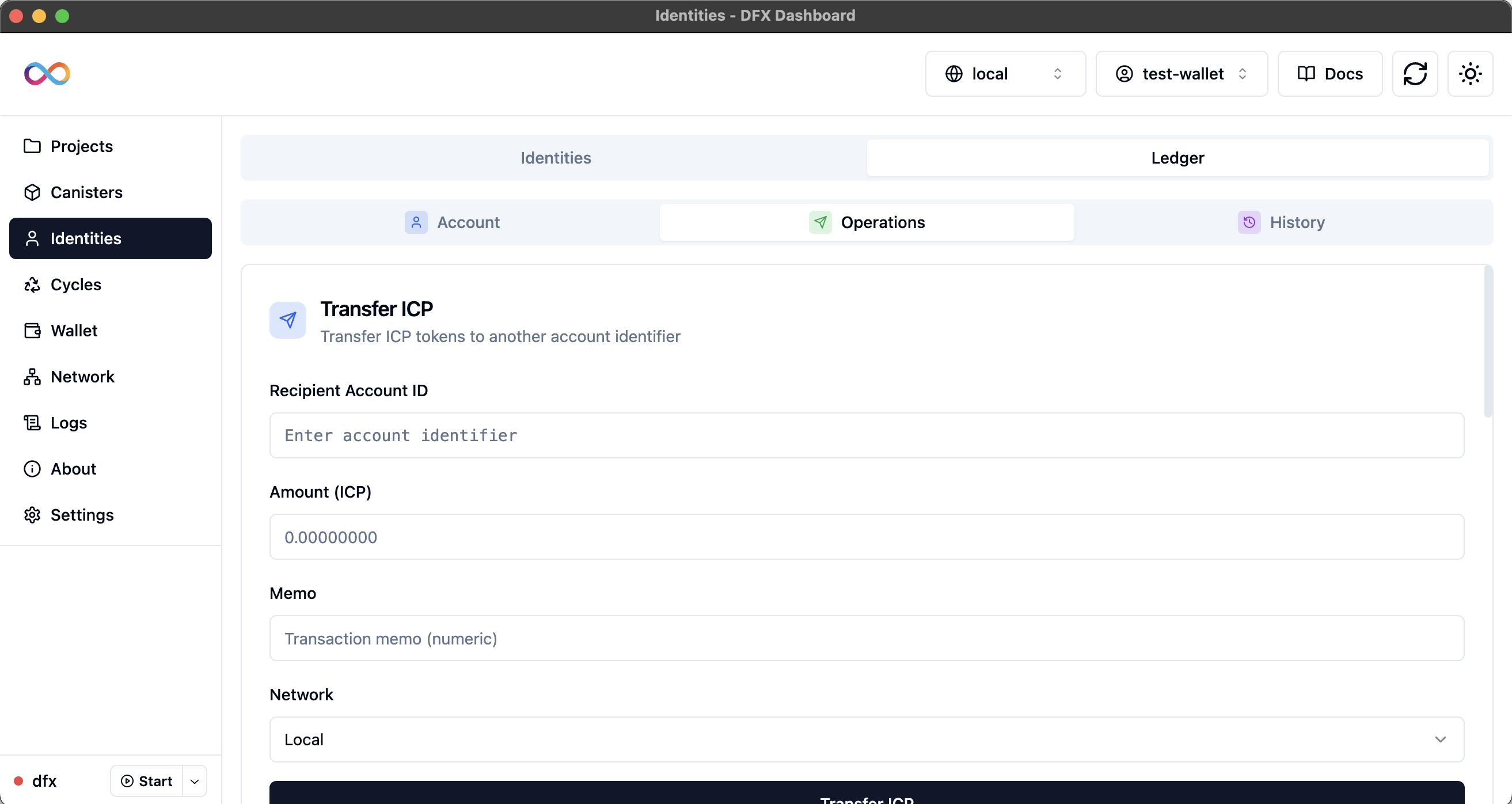Open the About page
The image size is (1512, 804).
point(73,468)
